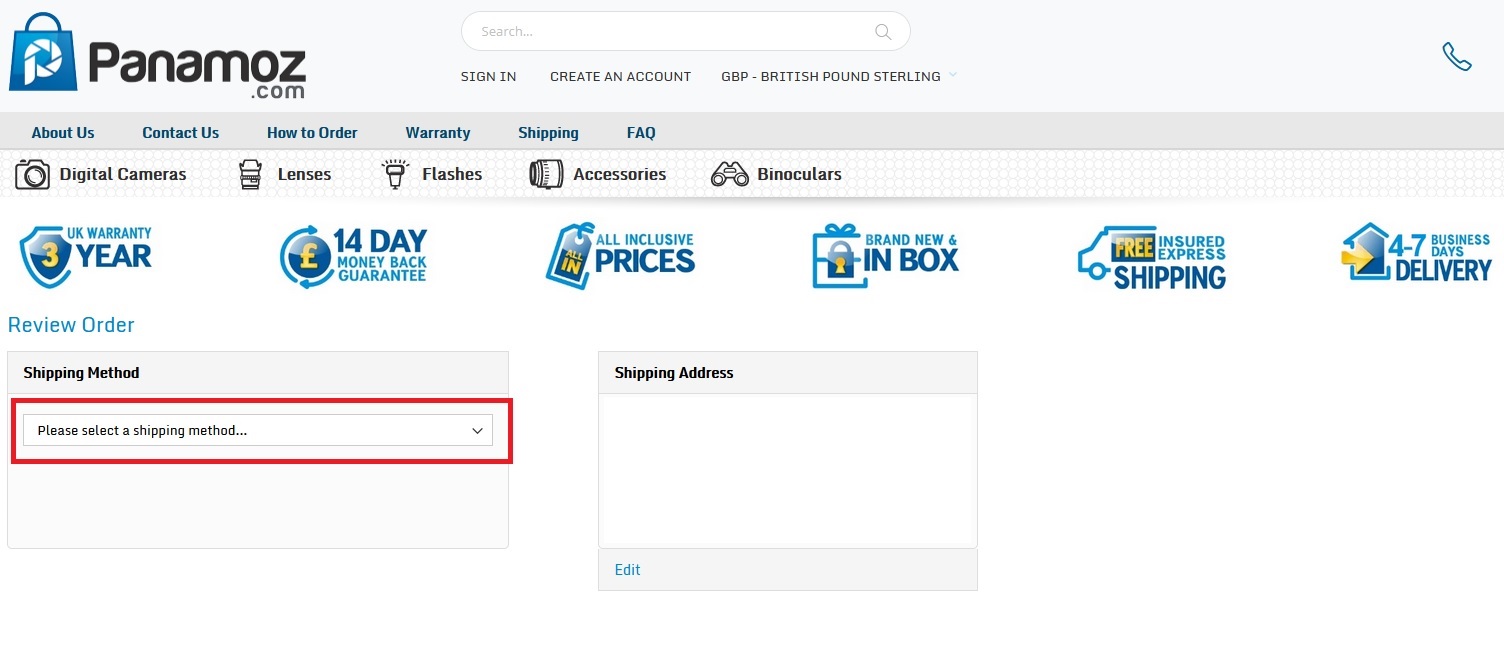Open the Lenses category

(x=304, y=174)
